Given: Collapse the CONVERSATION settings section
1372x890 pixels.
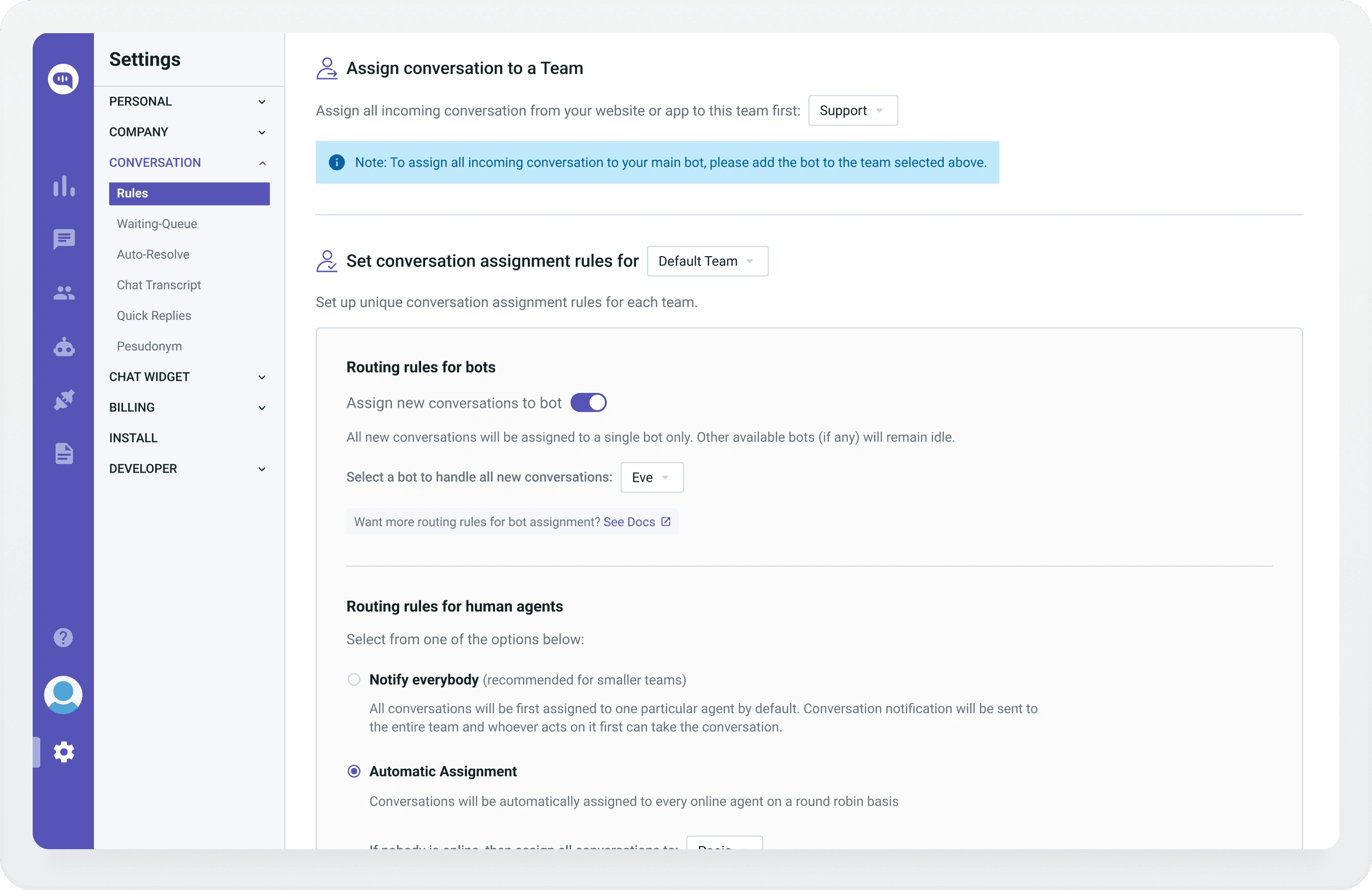Looking at the screenshot, I should 188,163.
